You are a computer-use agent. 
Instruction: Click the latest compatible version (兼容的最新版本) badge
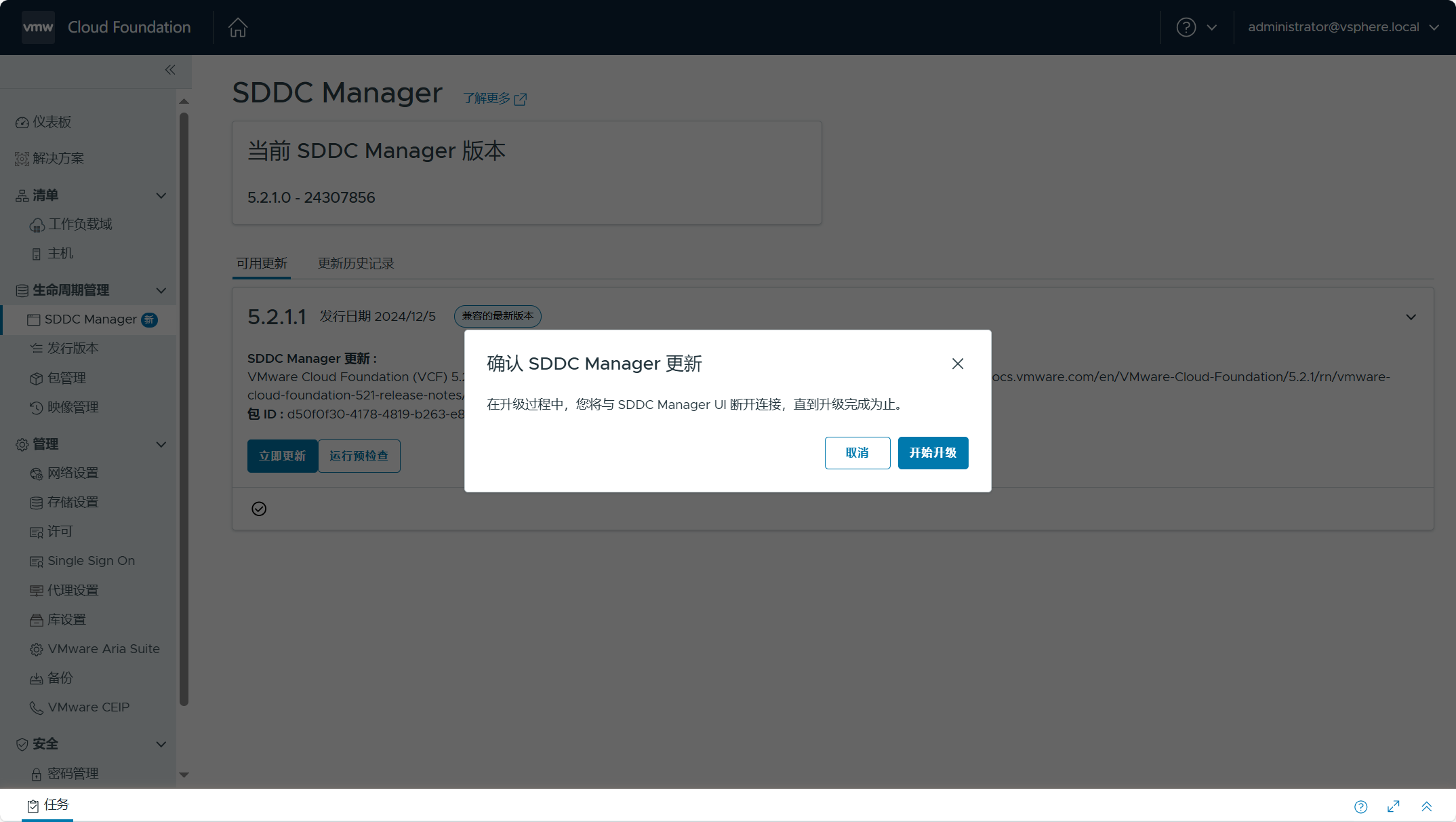coord(498,316)
